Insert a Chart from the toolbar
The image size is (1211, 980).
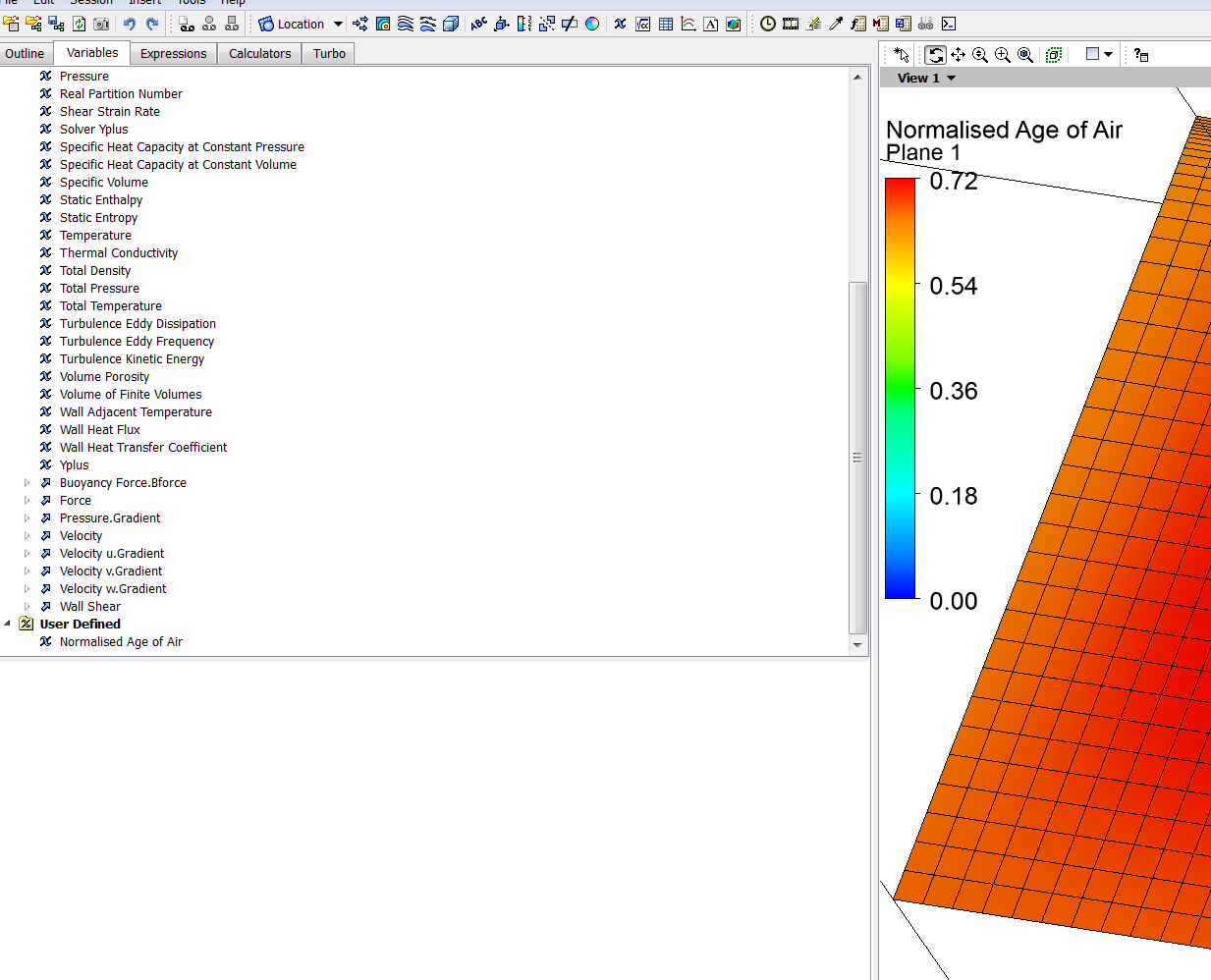pos(688,24)
